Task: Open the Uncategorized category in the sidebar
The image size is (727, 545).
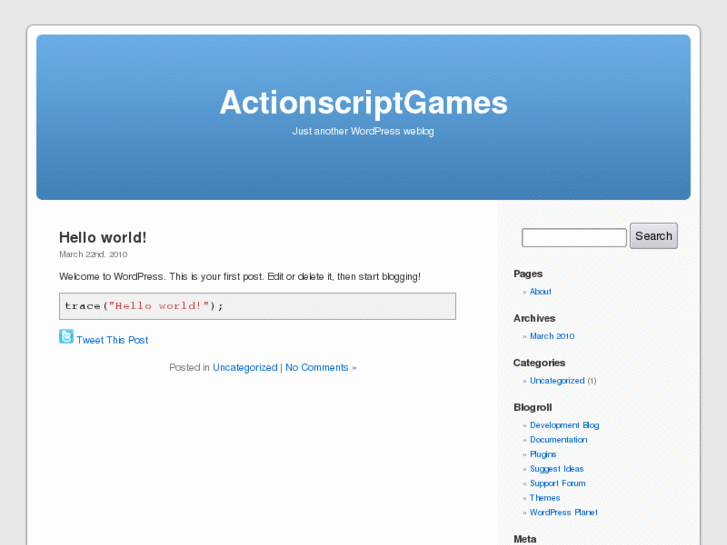Action: coord(557,381)
